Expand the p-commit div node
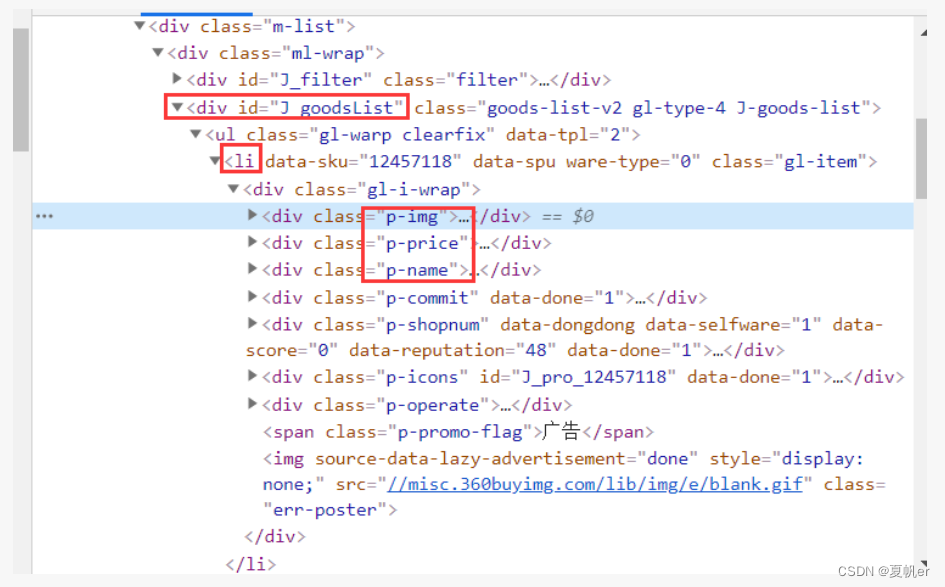Viewport: 945px width, 587px height. 252,297
